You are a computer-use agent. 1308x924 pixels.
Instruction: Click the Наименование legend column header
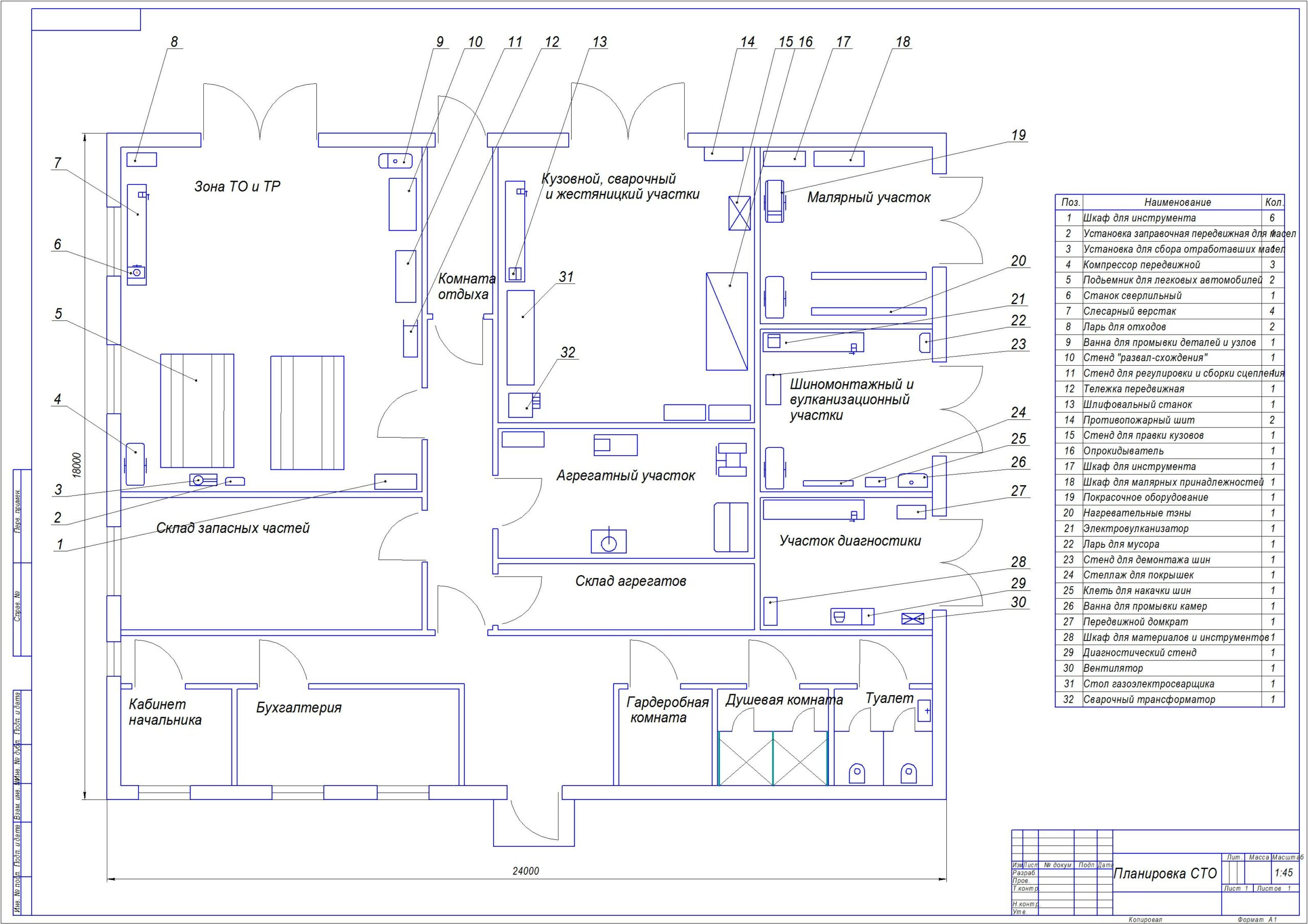(x=1178, y=202)
